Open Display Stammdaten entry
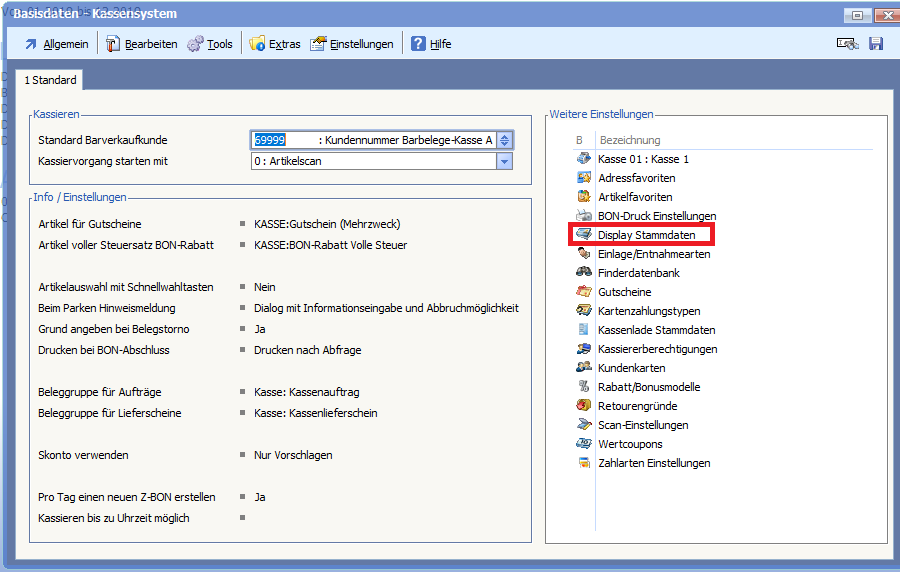900x572 pixels. pyautogui.click(x=646, y=235)
